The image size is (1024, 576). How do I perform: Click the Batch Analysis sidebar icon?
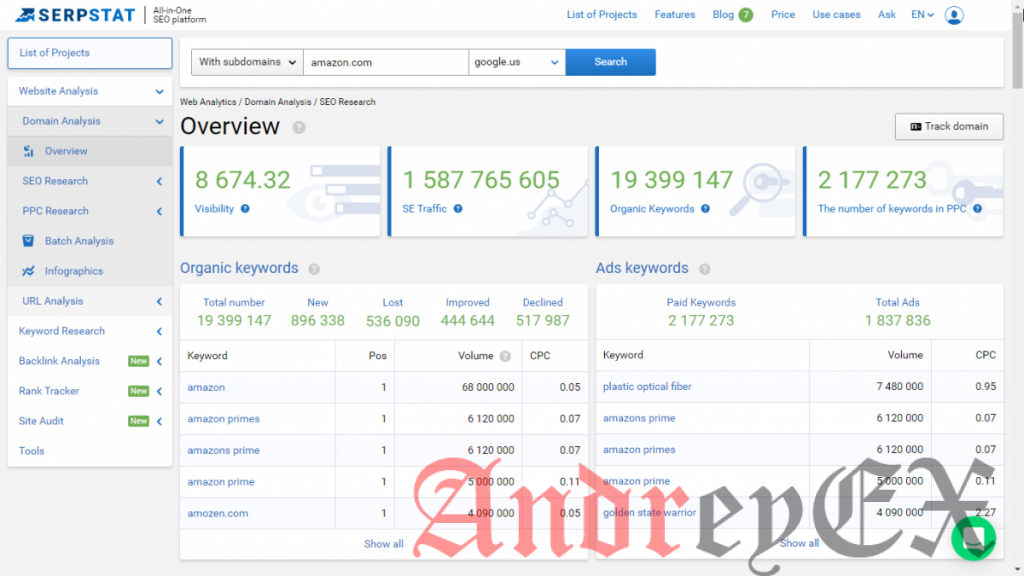(x=28, y=241)
